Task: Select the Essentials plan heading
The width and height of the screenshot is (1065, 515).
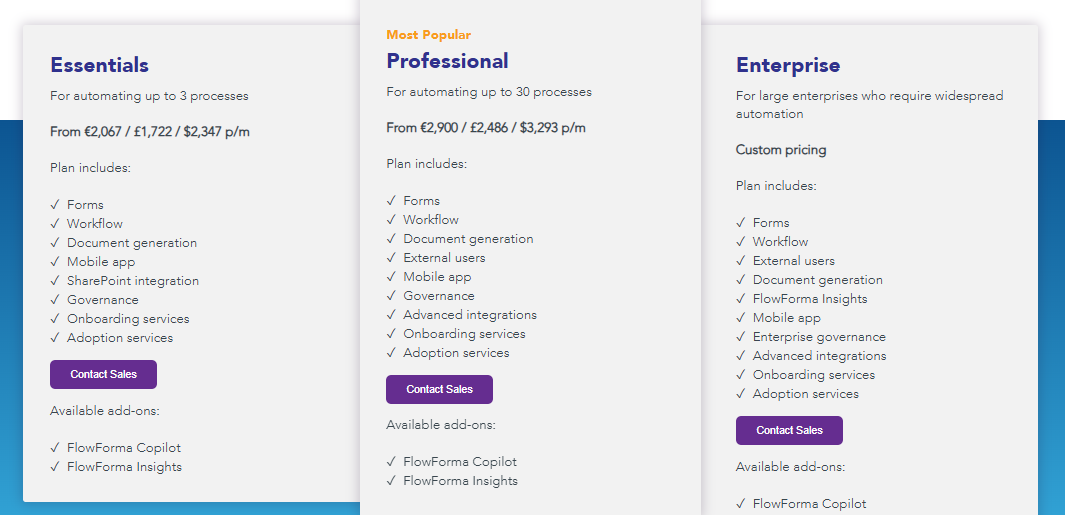Action: point(99,65)
